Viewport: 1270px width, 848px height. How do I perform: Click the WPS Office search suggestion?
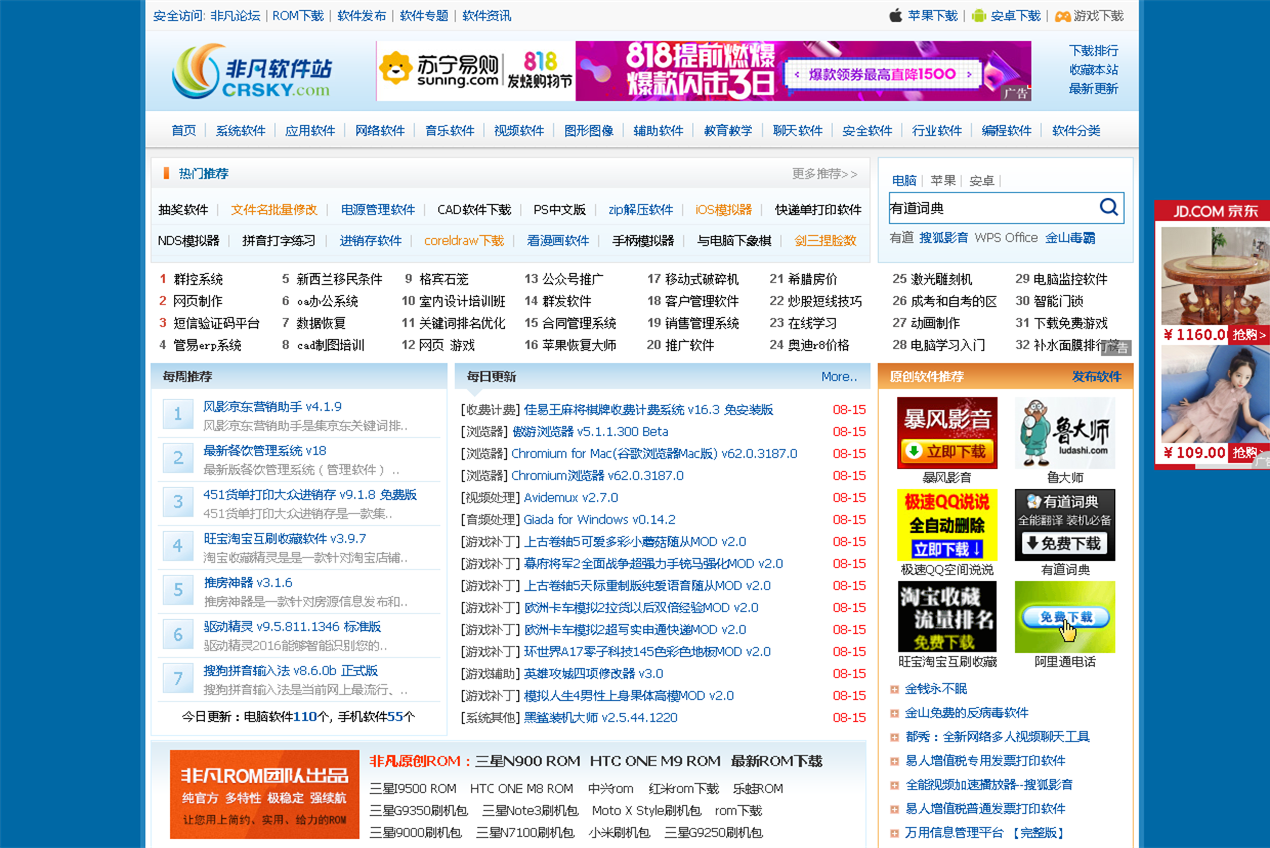pos(1006,237)
